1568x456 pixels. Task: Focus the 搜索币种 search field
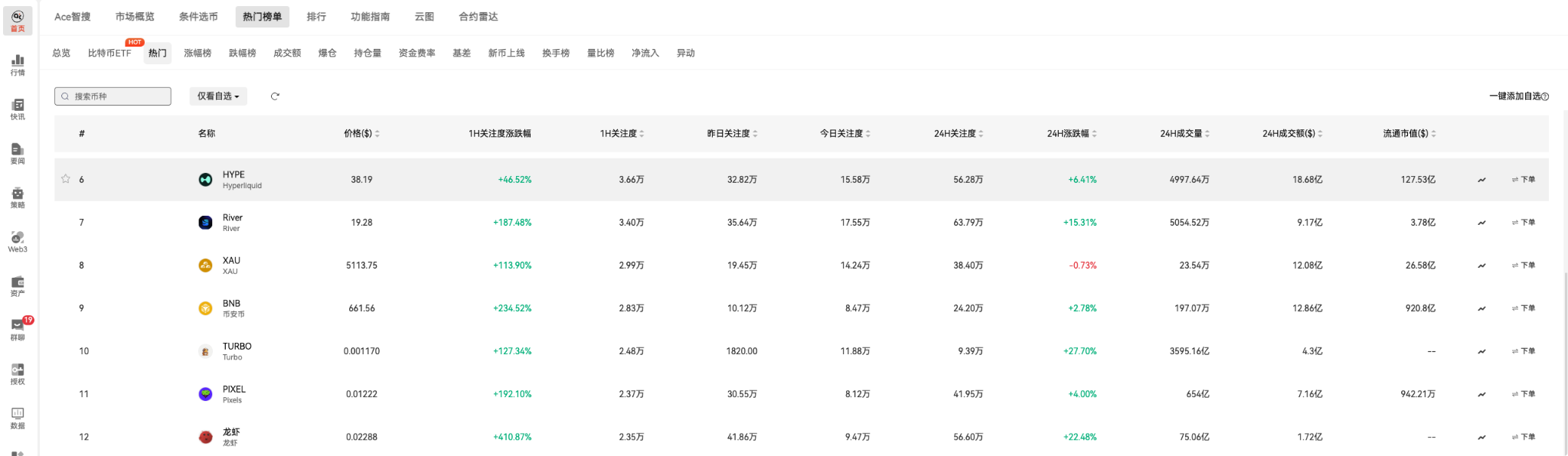tap(113, 96)
